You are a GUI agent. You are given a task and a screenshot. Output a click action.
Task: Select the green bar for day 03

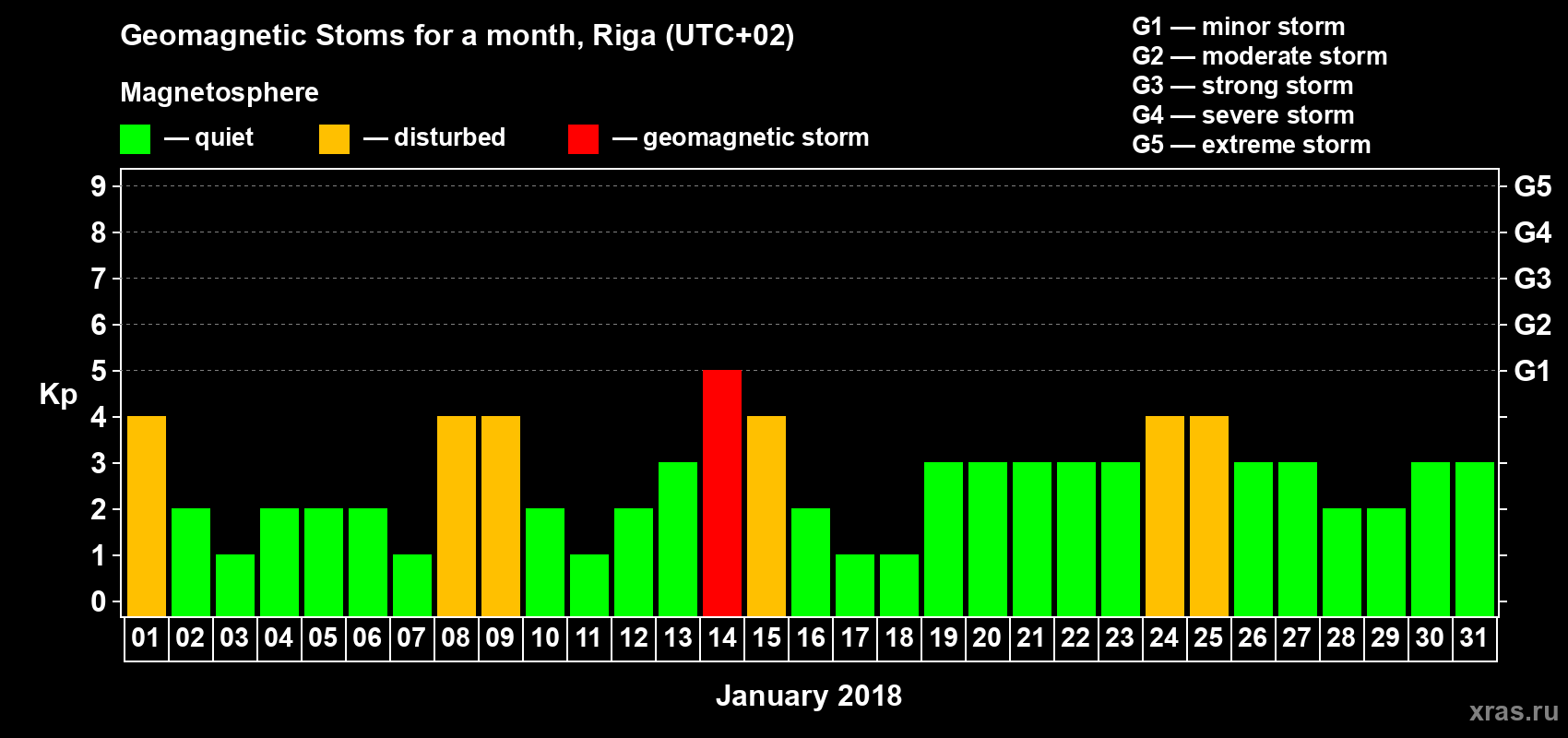[x=235, y=585]
